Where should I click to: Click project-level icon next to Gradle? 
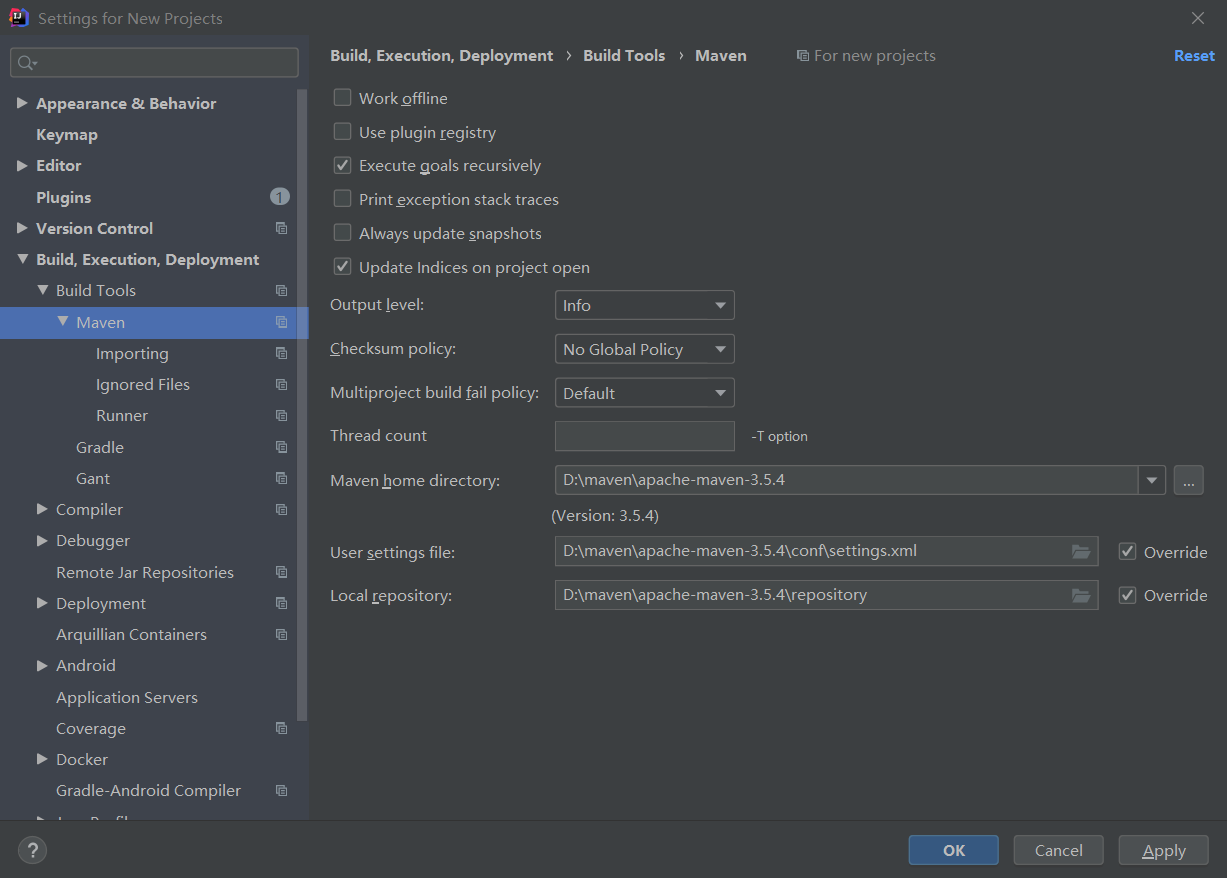281,447
